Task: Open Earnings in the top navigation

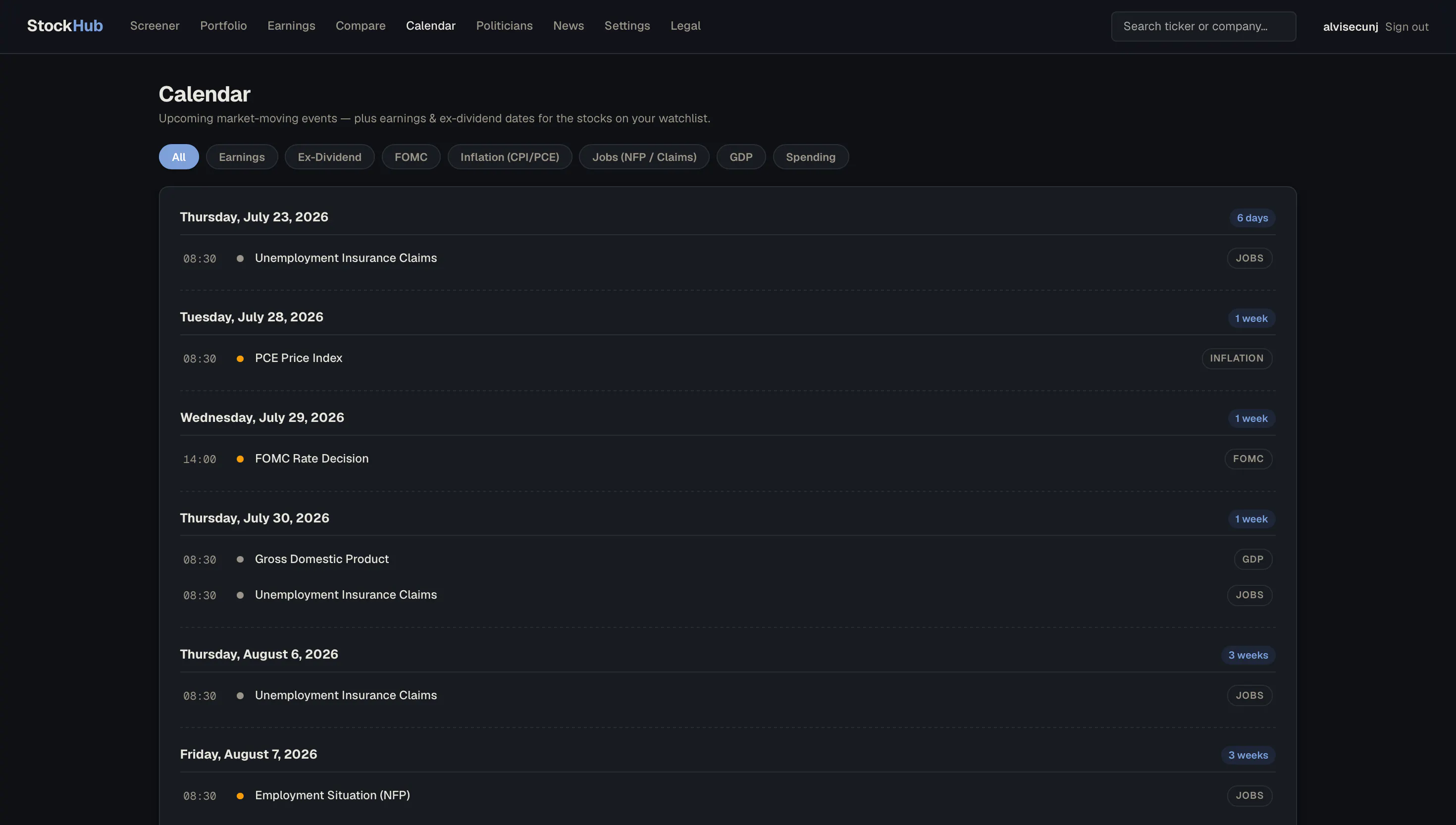Action: [291, 26]
